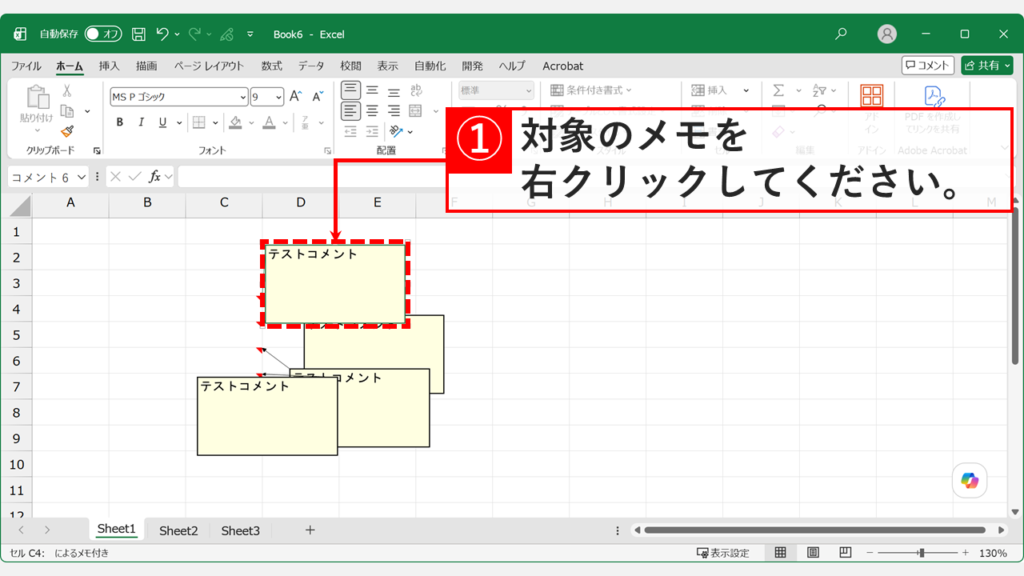Click the Middle Align icon

coord(372,90)
